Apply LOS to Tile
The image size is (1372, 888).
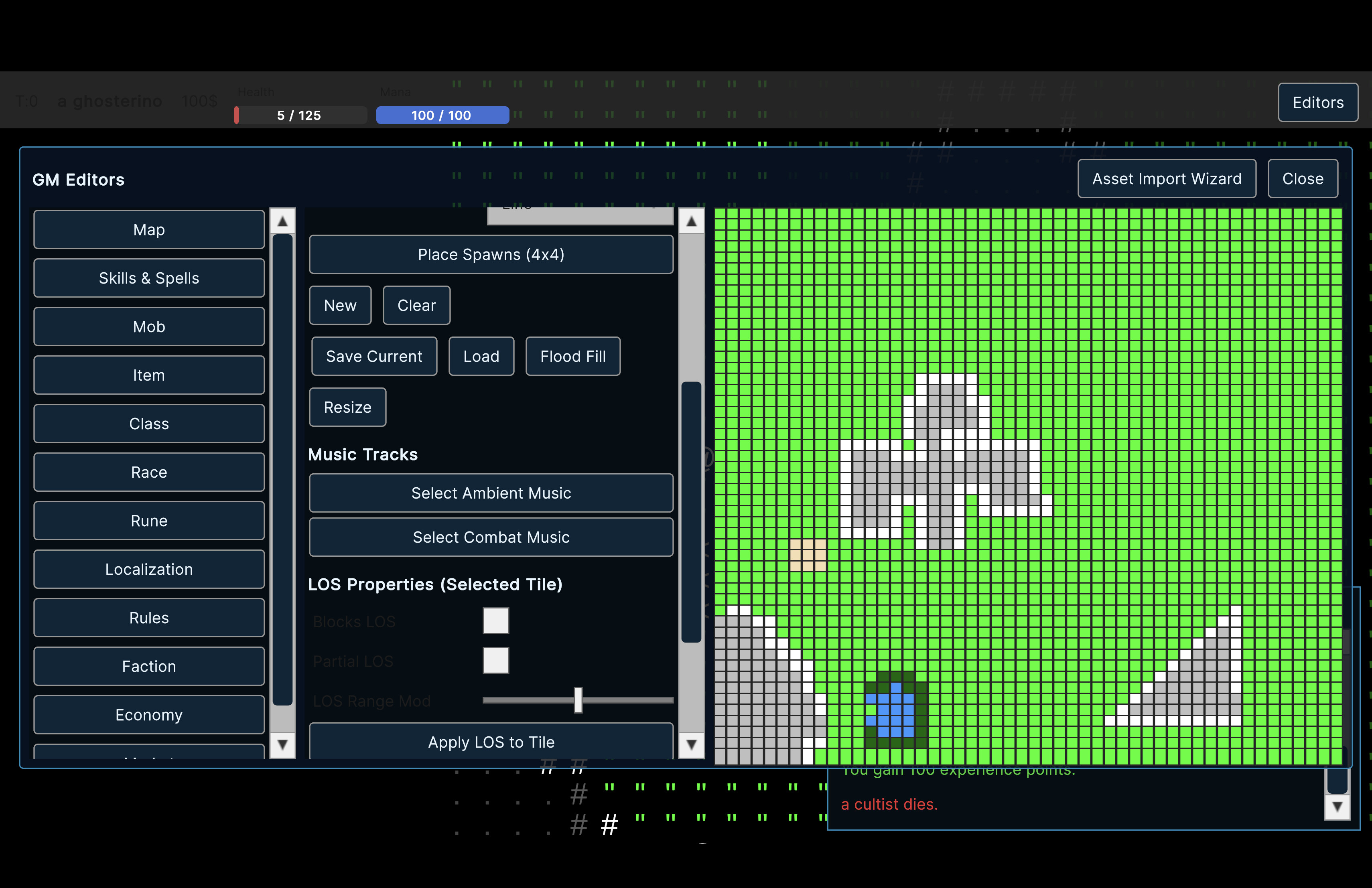[491, 742]
